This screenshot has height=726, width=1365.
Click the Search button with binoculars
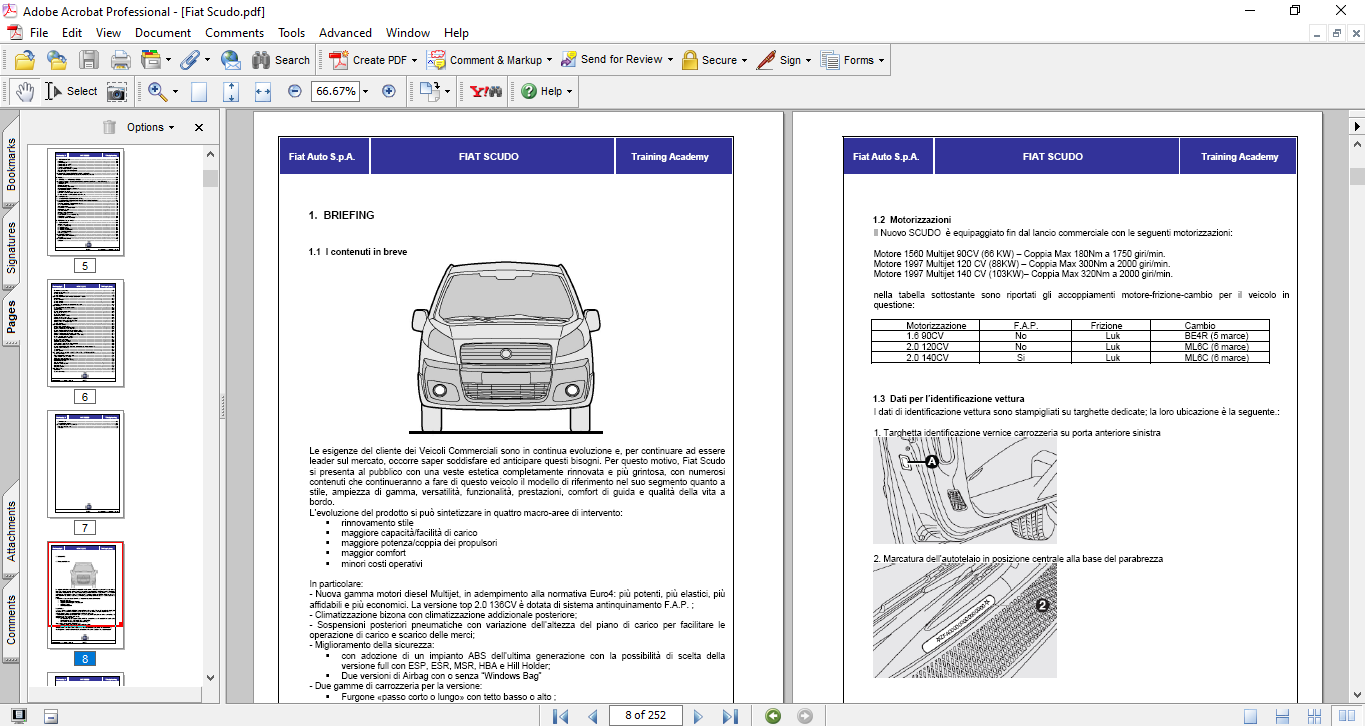coord(281,60)
